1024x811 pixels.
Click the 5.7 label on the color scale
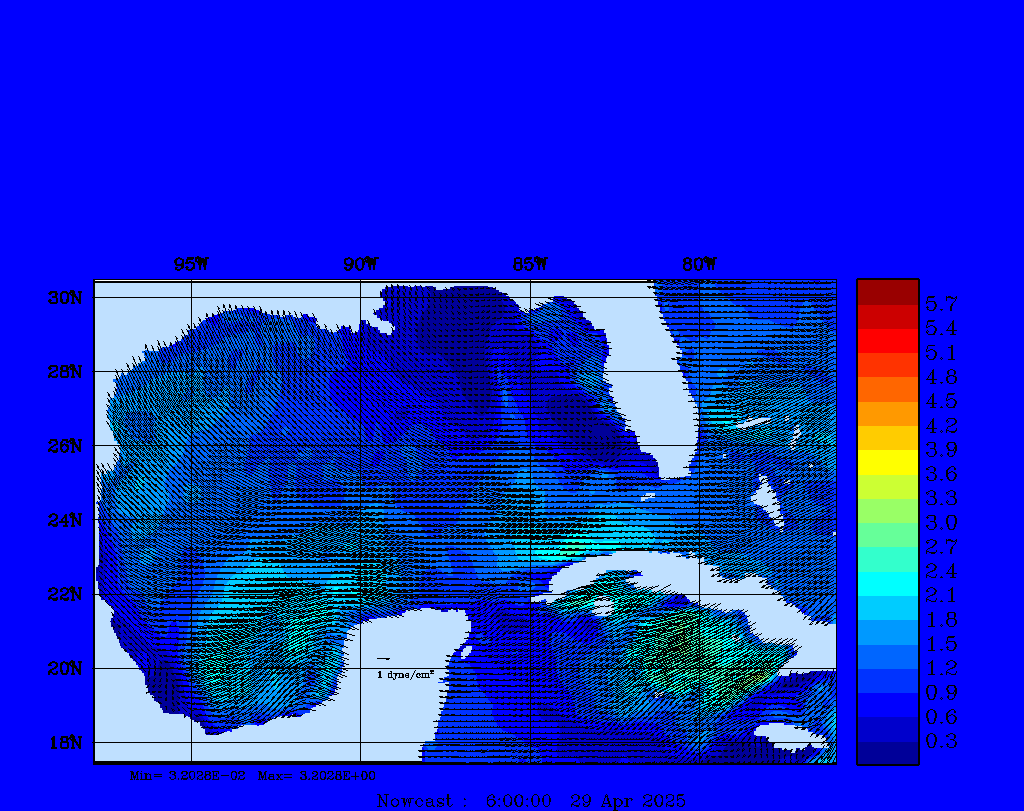pos(941,303)
